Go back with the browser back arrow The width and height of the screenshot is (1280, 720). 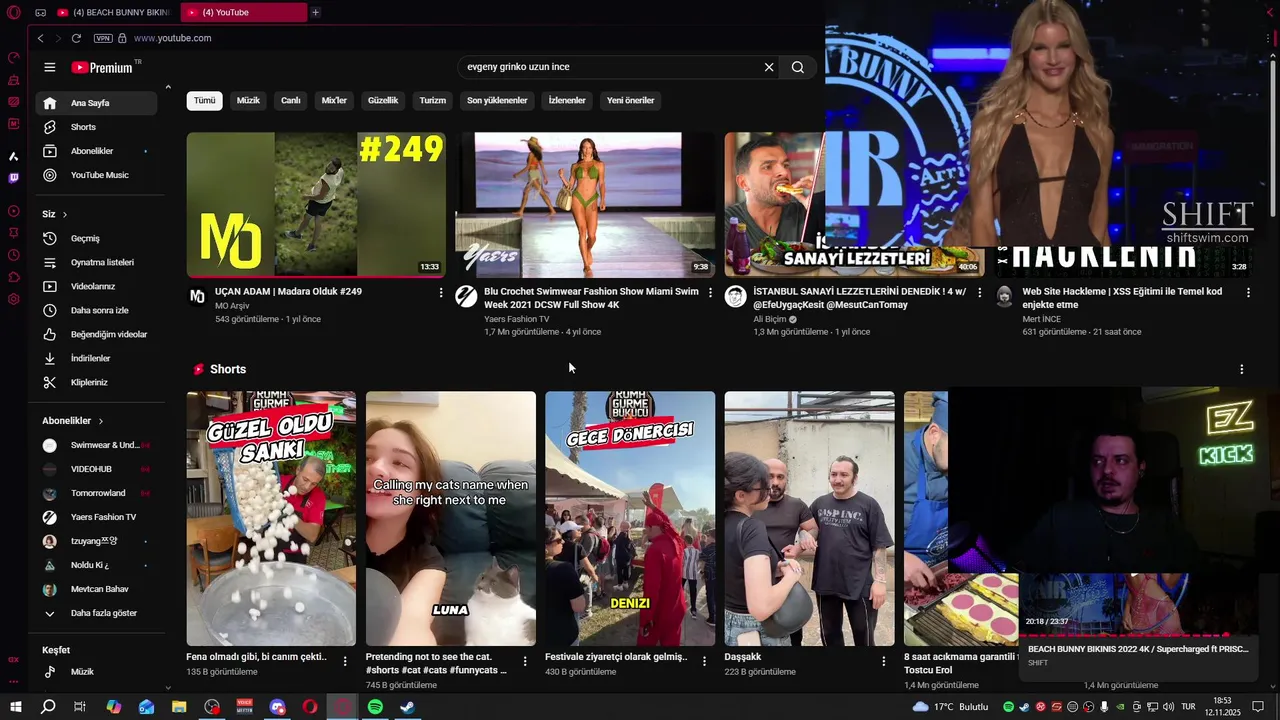click(x=40, y=38)
